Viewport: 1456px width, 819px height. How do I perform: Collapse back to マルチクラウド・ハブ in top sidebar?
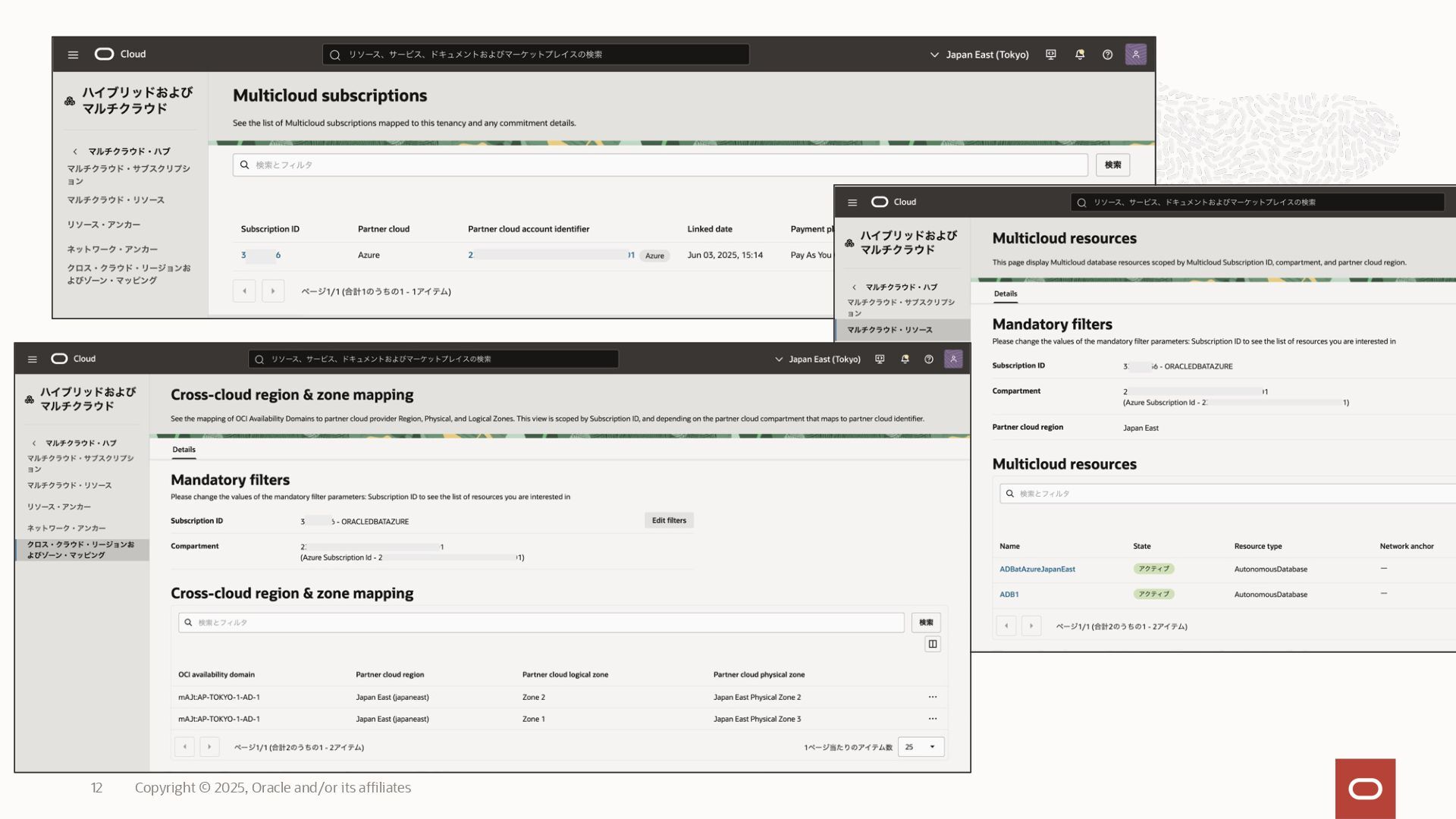121,152
